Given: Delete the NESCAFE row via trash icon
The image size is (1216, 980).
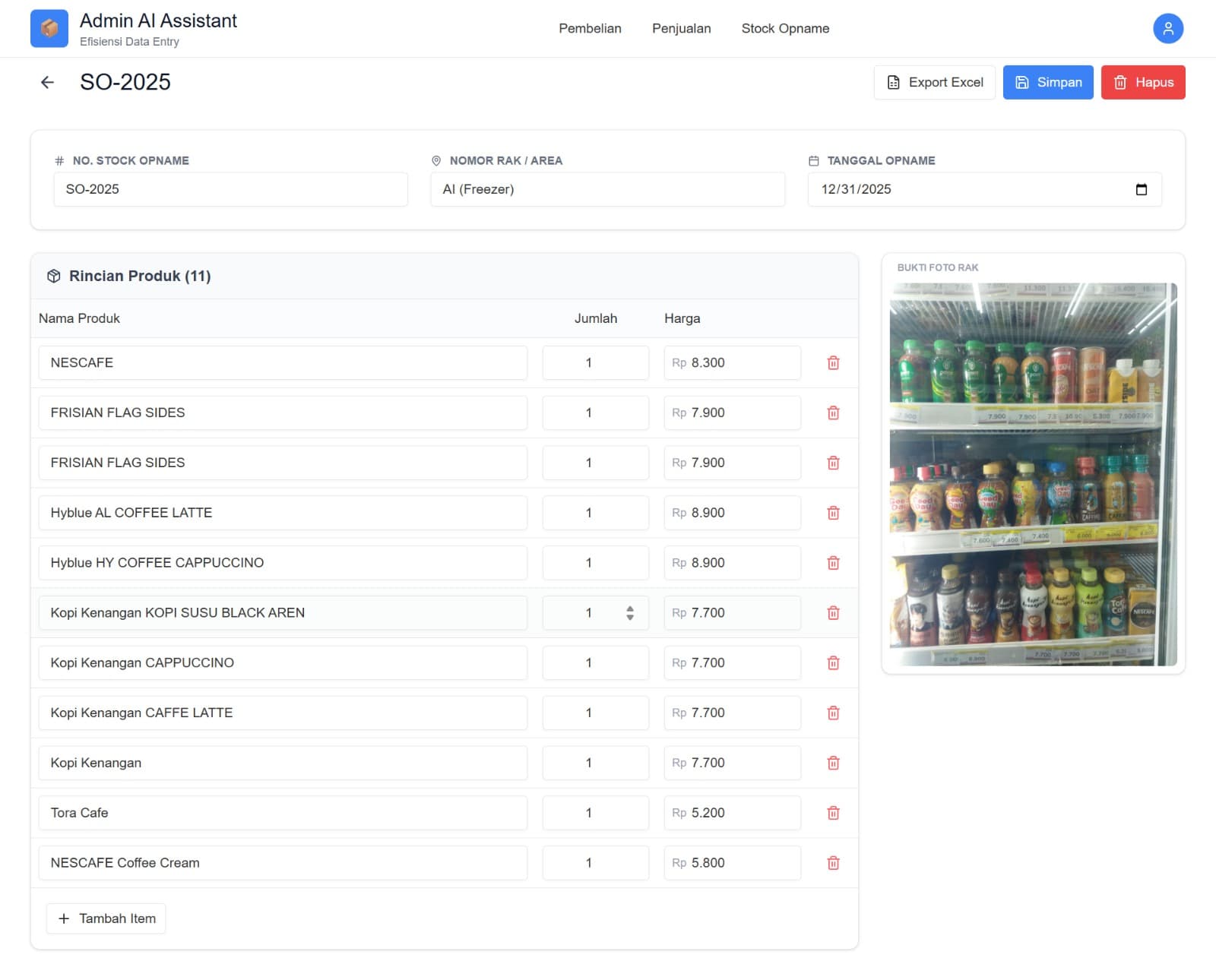Looking at the screenshot, I should [x=833, y=363].
